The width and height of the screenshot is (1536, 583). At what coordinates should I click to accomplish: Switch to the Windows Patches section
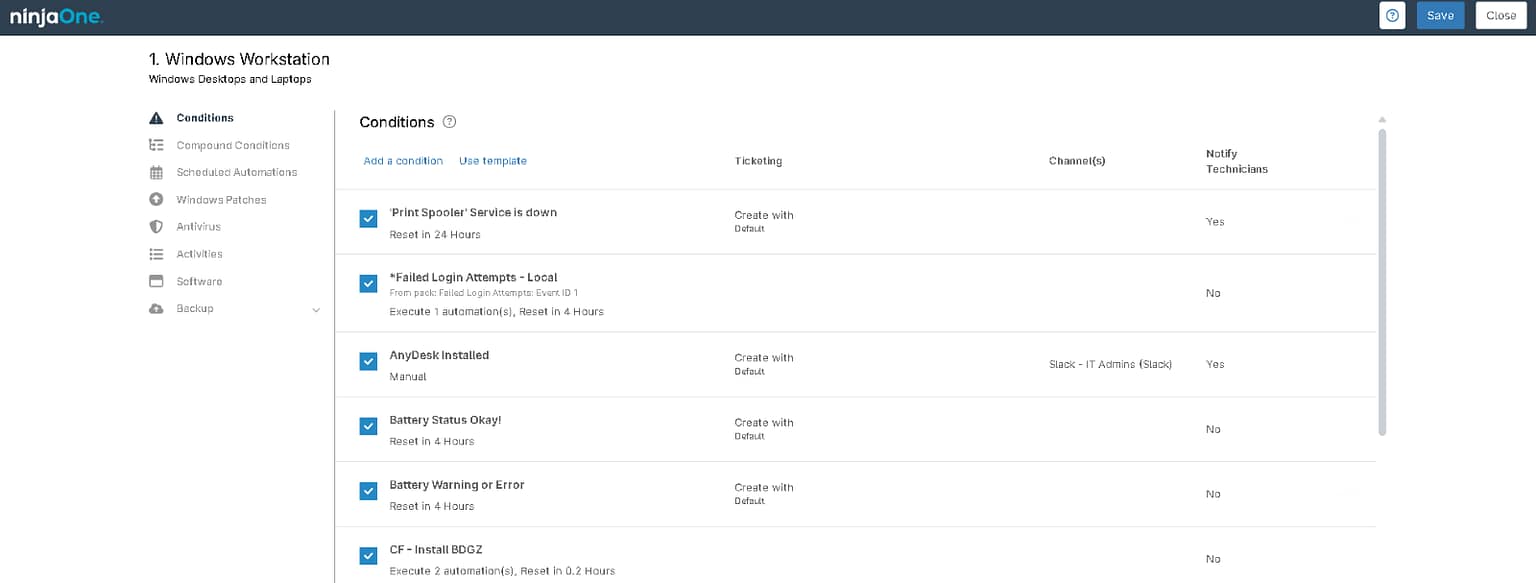tap(221, 200)
